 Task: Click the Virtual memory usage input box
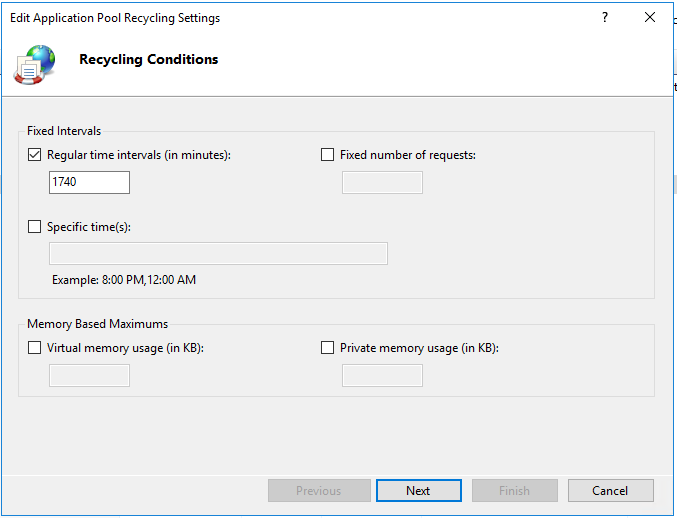pos(89,375)
